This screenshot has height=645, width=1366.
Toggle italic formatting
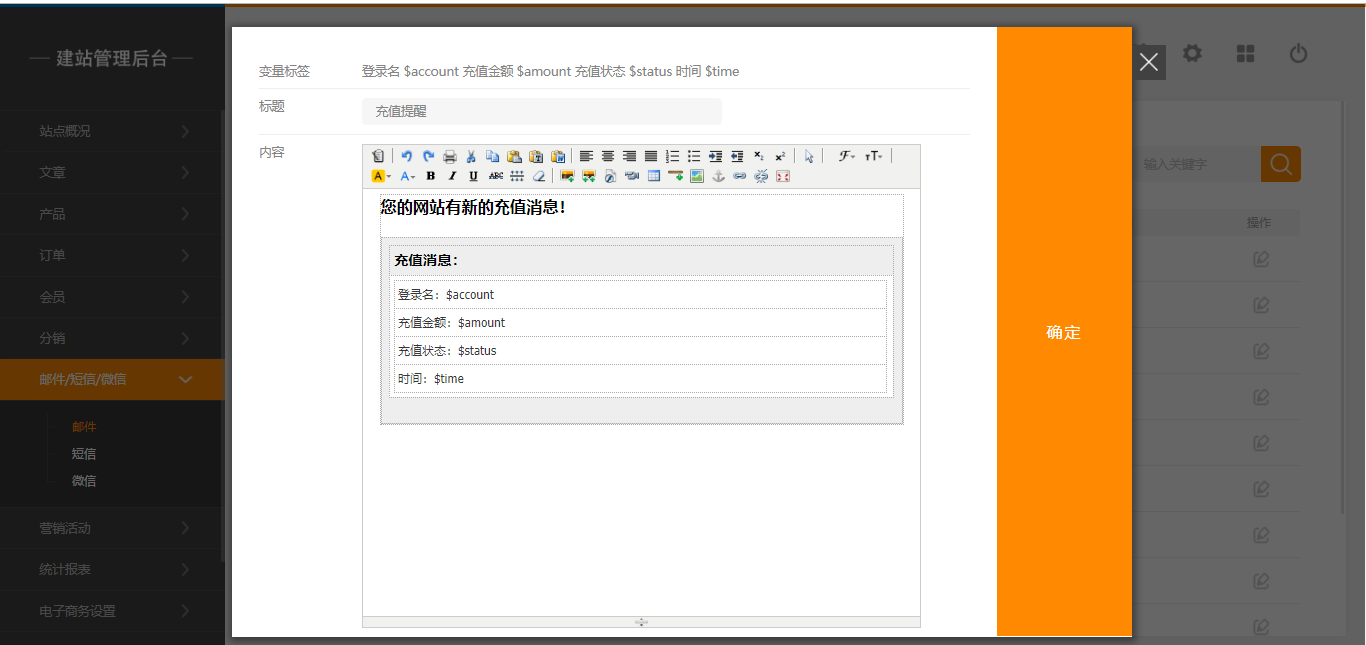tap(452, 176)
